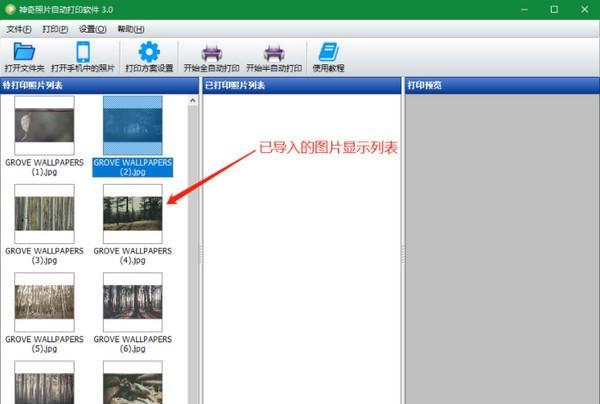
Task: Select thumbnail GROVE WALLPAPERS (3).jpg
Action: [44, 214]
